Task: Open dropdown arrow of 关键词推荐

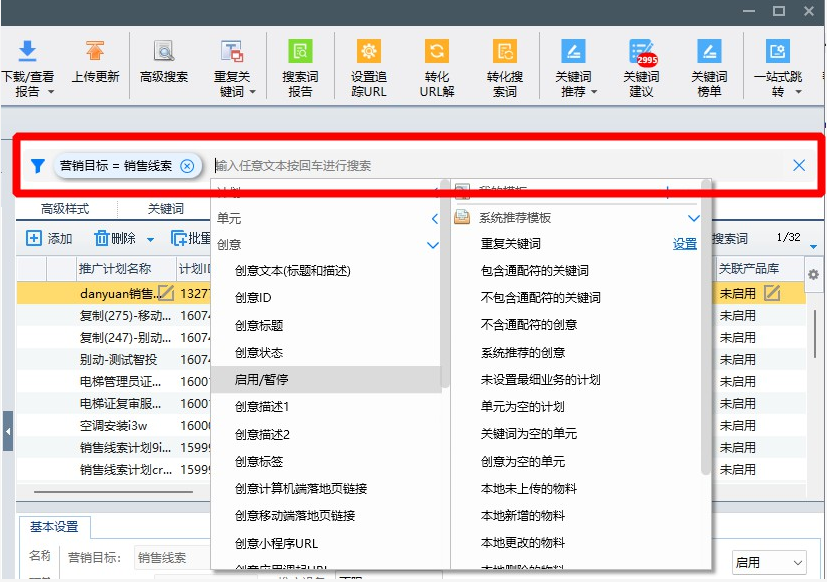Action: point(594,92)
